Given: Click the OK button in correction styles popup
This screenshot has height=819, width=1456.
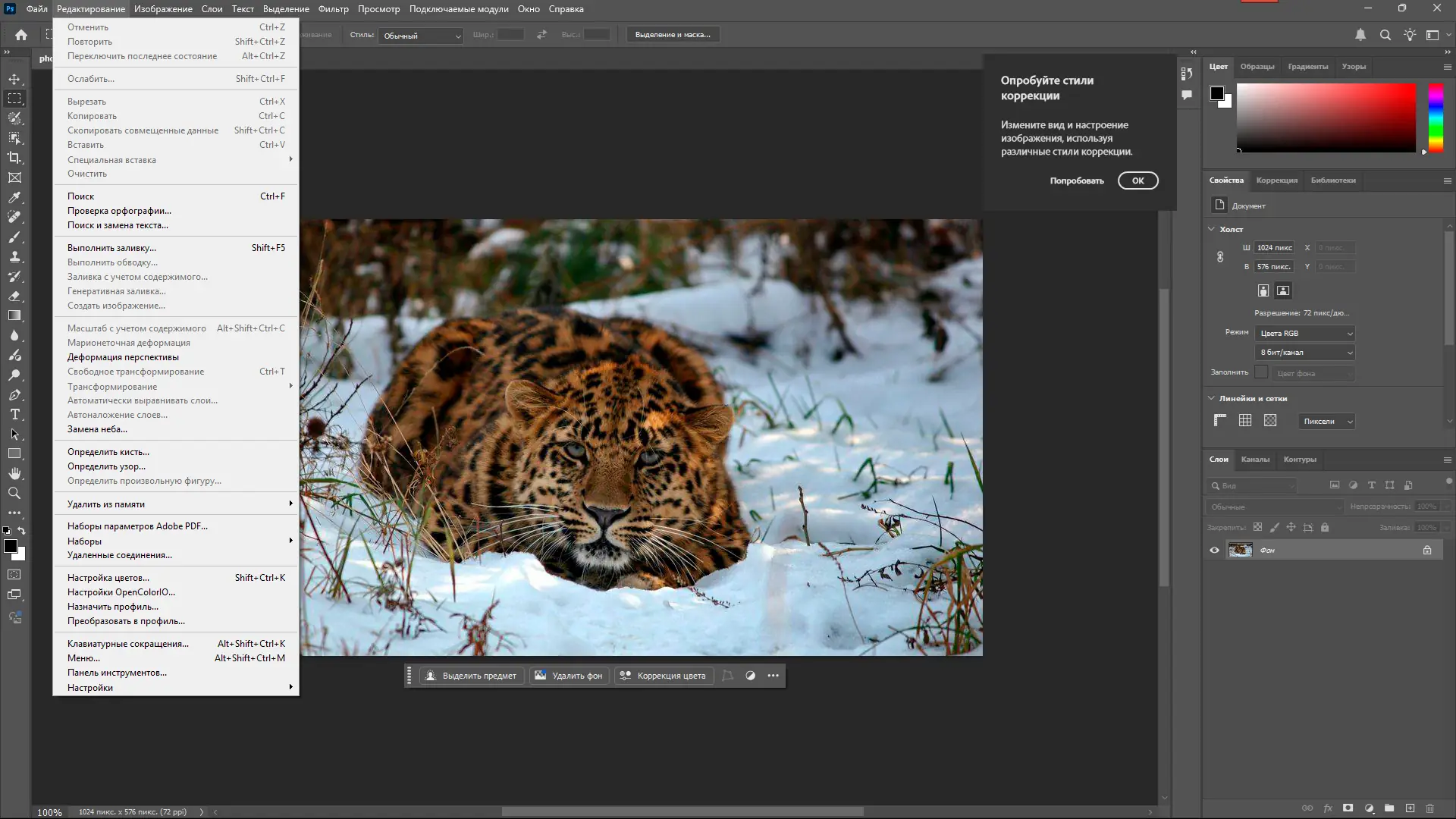Looking at the screenshot, I should 1137,180.
